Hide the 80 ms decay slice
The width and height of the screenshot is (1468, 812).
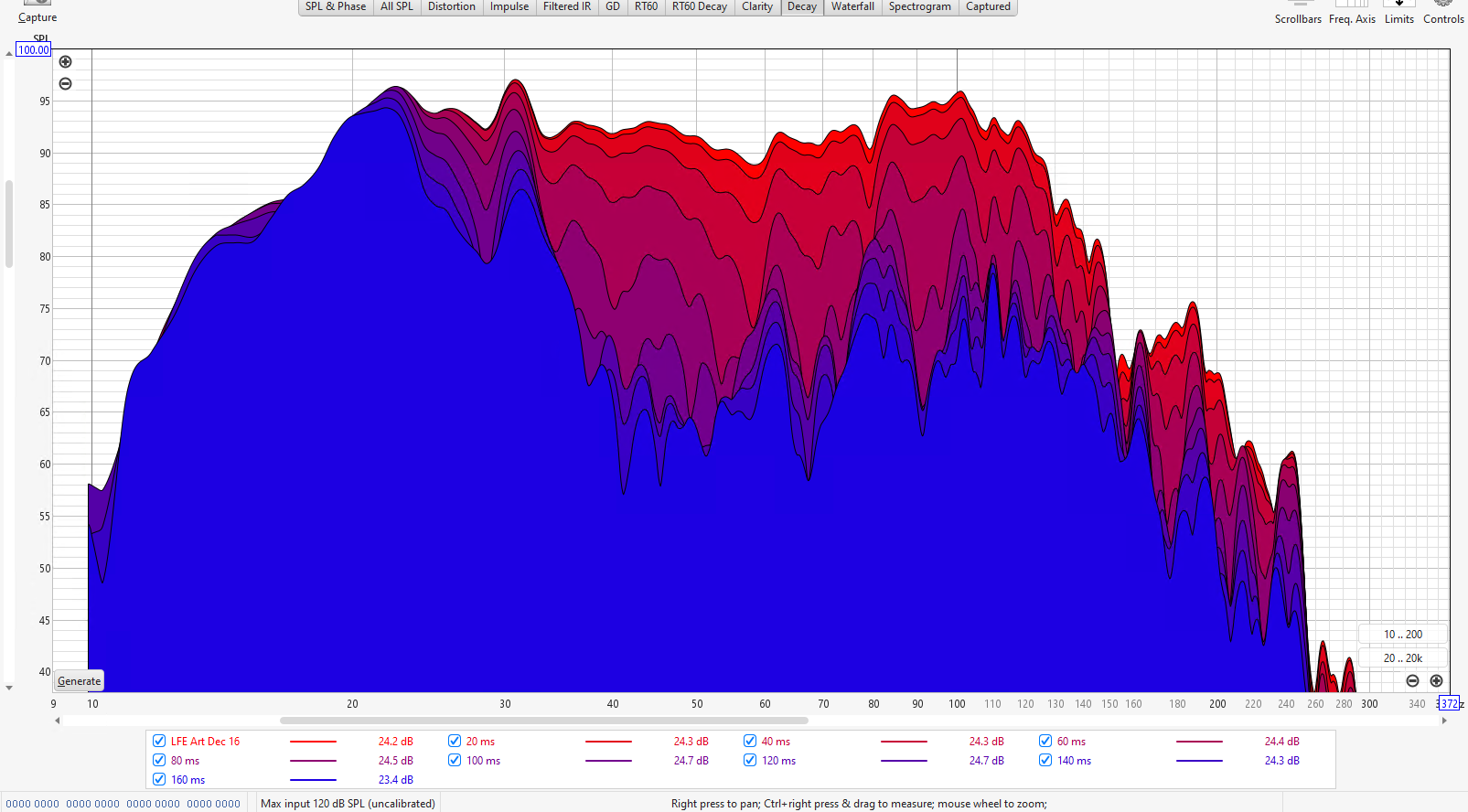click(x=159, y=761)
